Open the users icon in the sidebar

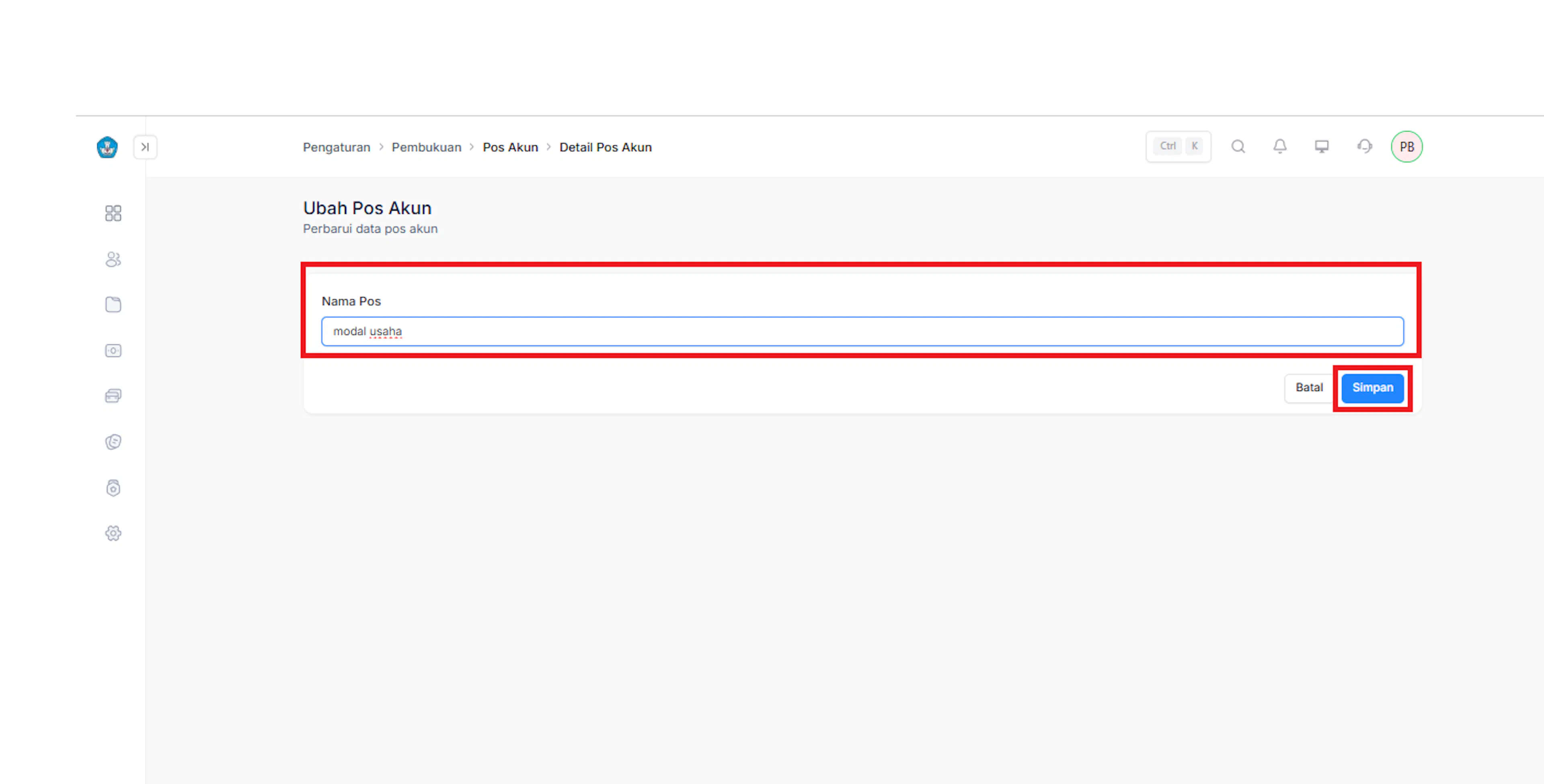click(113, 259)
